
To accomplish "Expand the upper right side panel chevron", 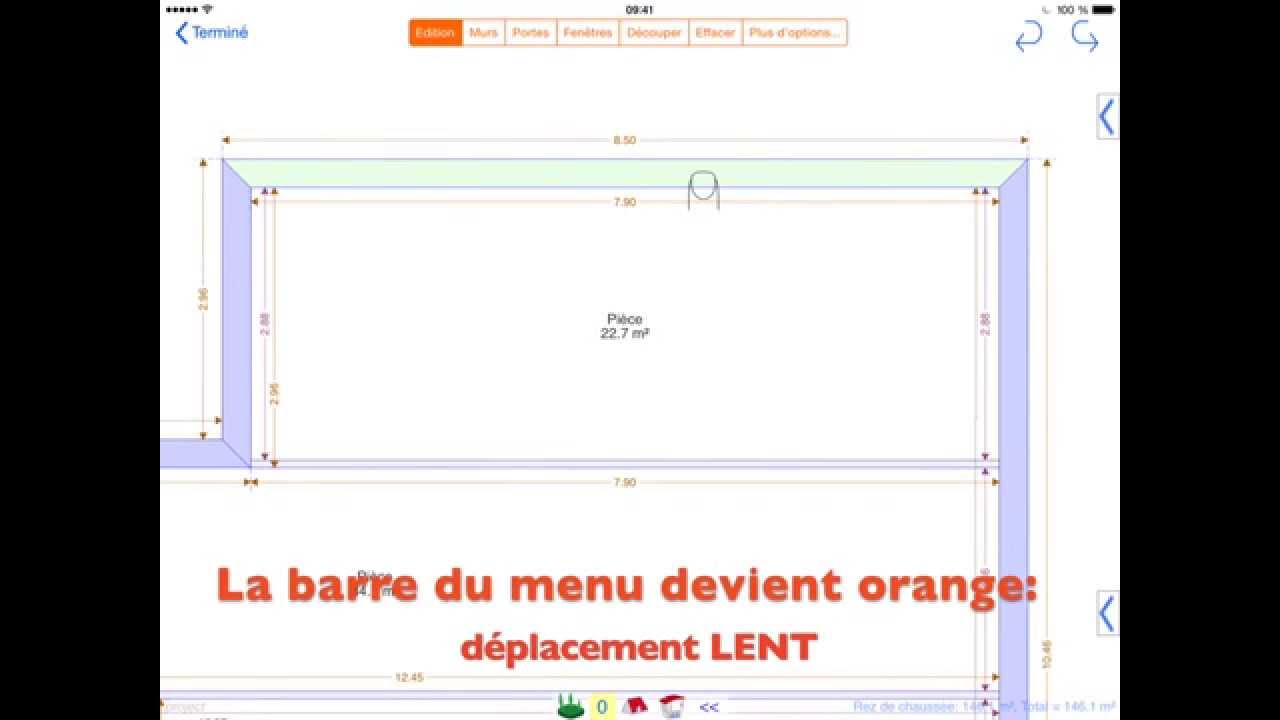I will click(1107, 118).
